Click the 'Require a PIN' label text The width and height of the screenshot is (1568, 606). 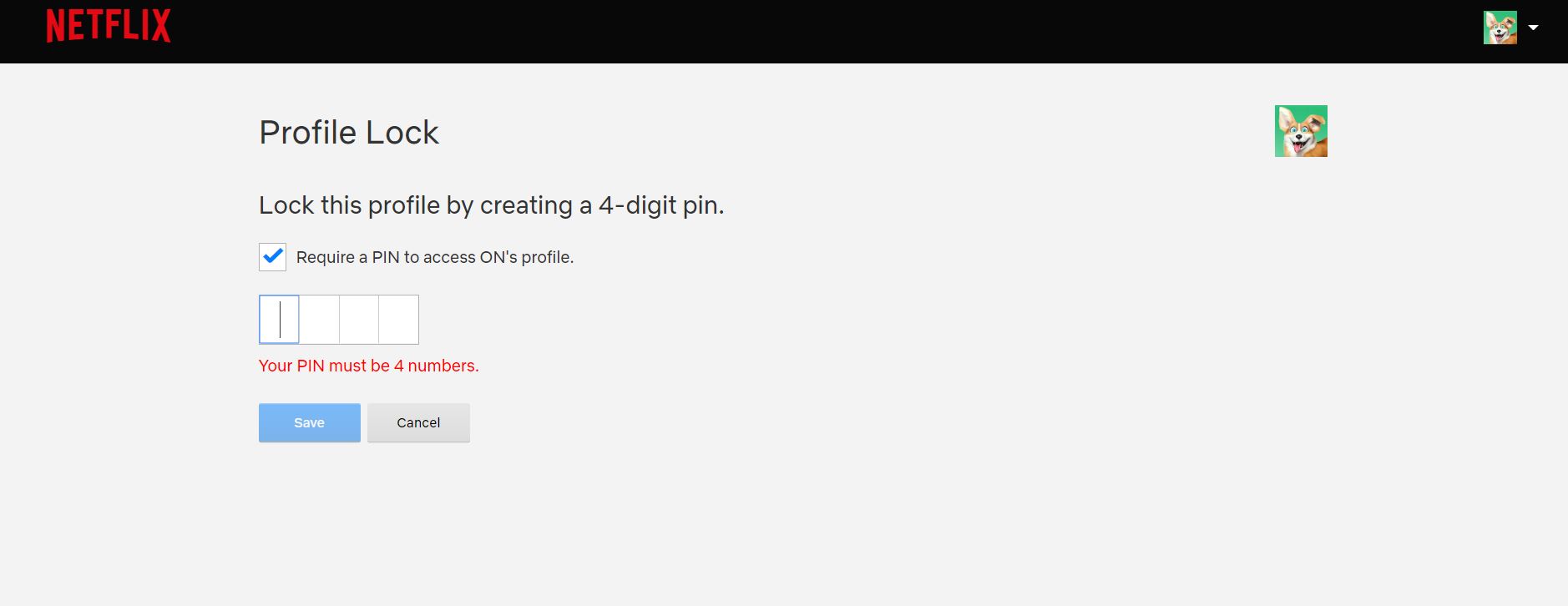(351, 257)
